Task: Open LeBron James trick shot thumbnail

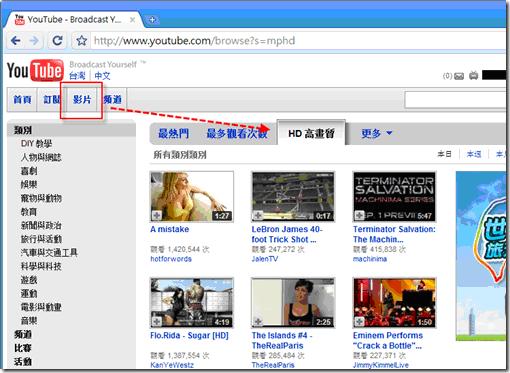Action: (x=293, y=197)
